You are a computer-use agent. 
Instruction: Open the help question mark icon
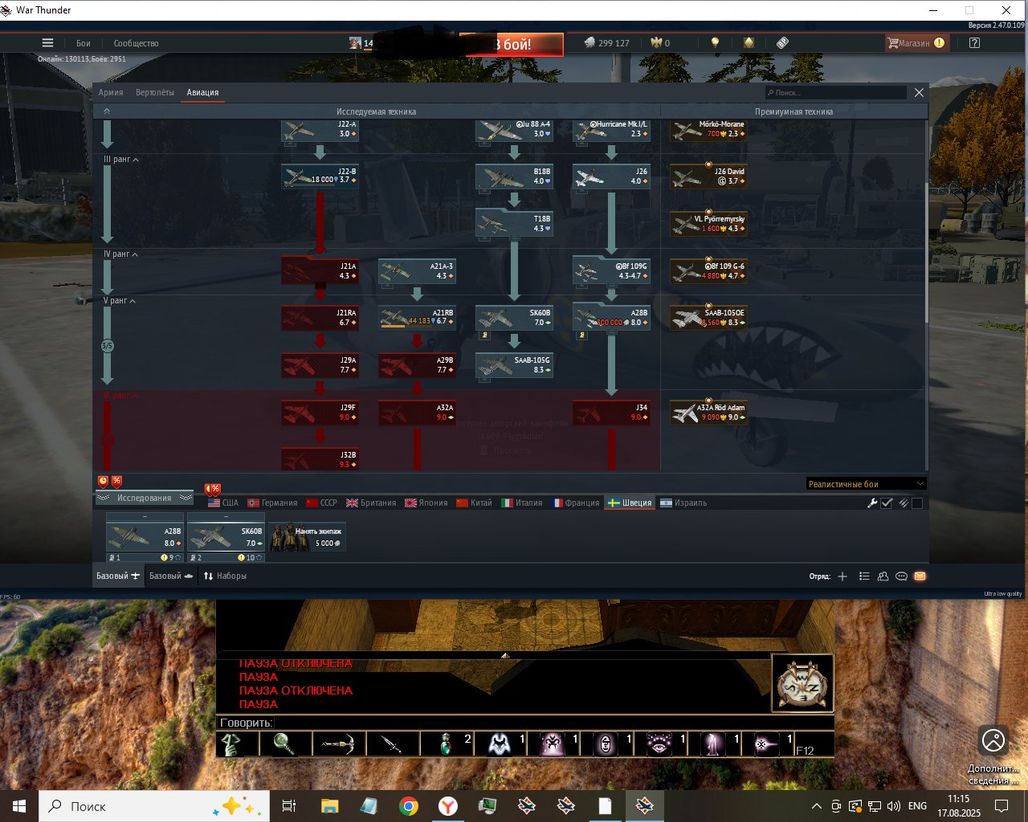974,43
